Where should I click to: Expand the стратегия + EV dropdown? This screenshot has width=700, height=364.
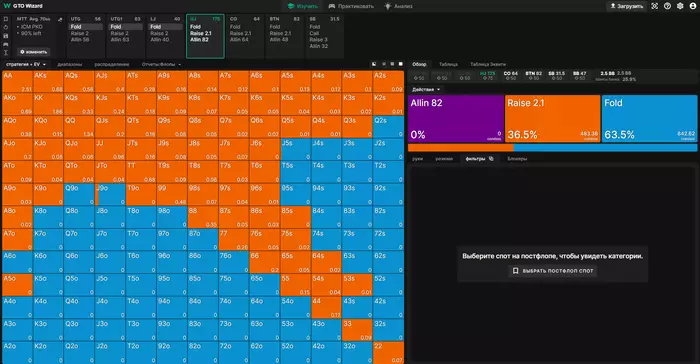[x=26, y=64]
